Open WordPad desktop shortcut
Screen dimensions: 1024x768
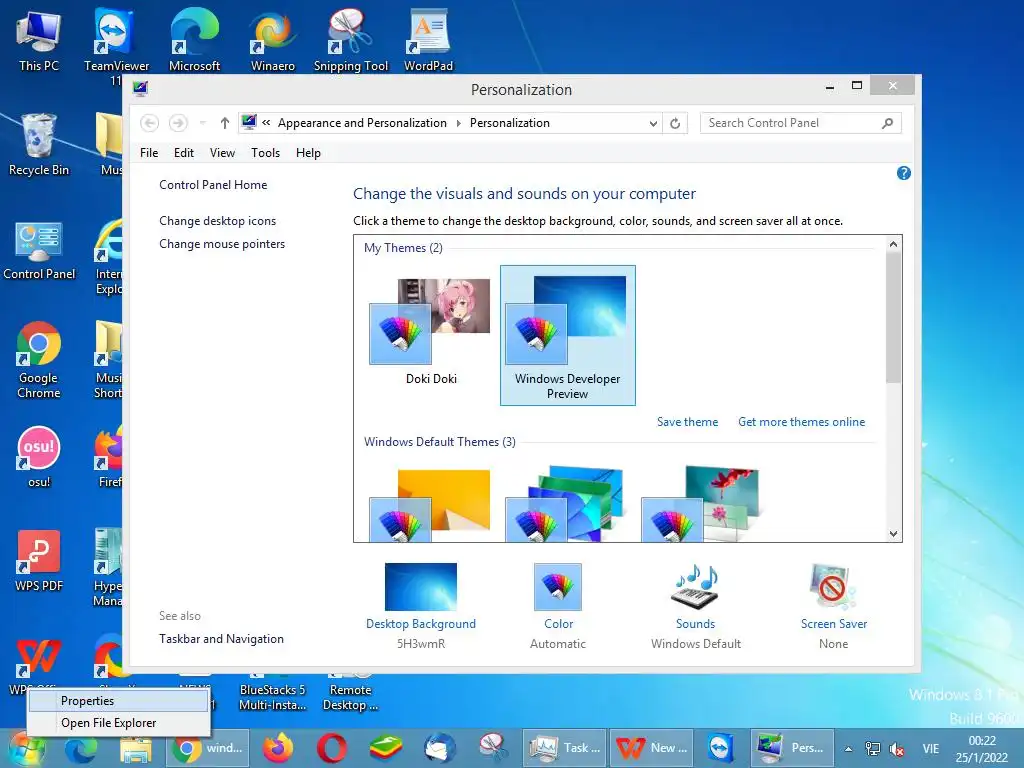[428, 40]
